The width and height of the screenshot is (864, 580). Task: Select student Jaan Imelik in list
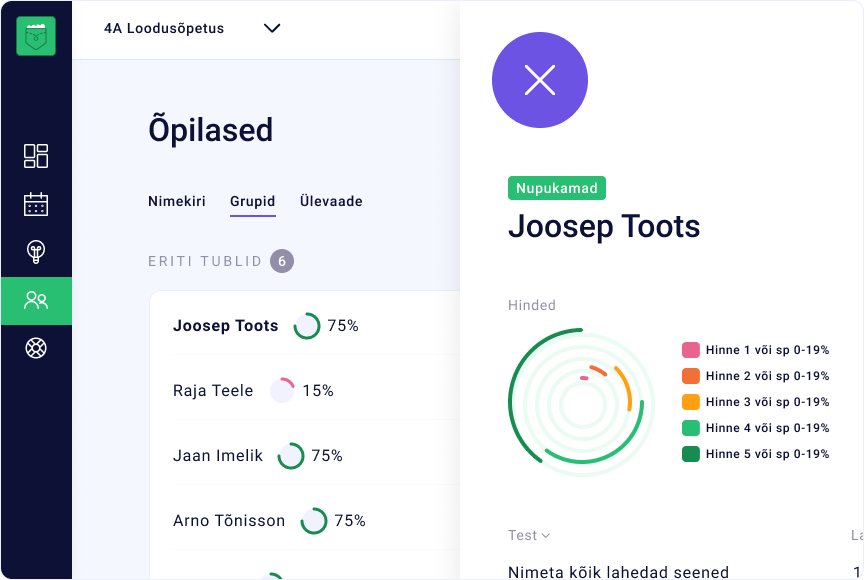[218, 456]
